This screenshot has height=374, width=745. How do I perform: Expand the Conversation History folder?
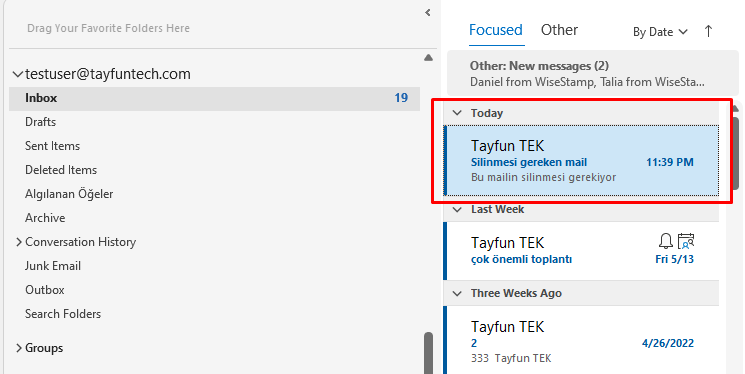tap(19, 242)
